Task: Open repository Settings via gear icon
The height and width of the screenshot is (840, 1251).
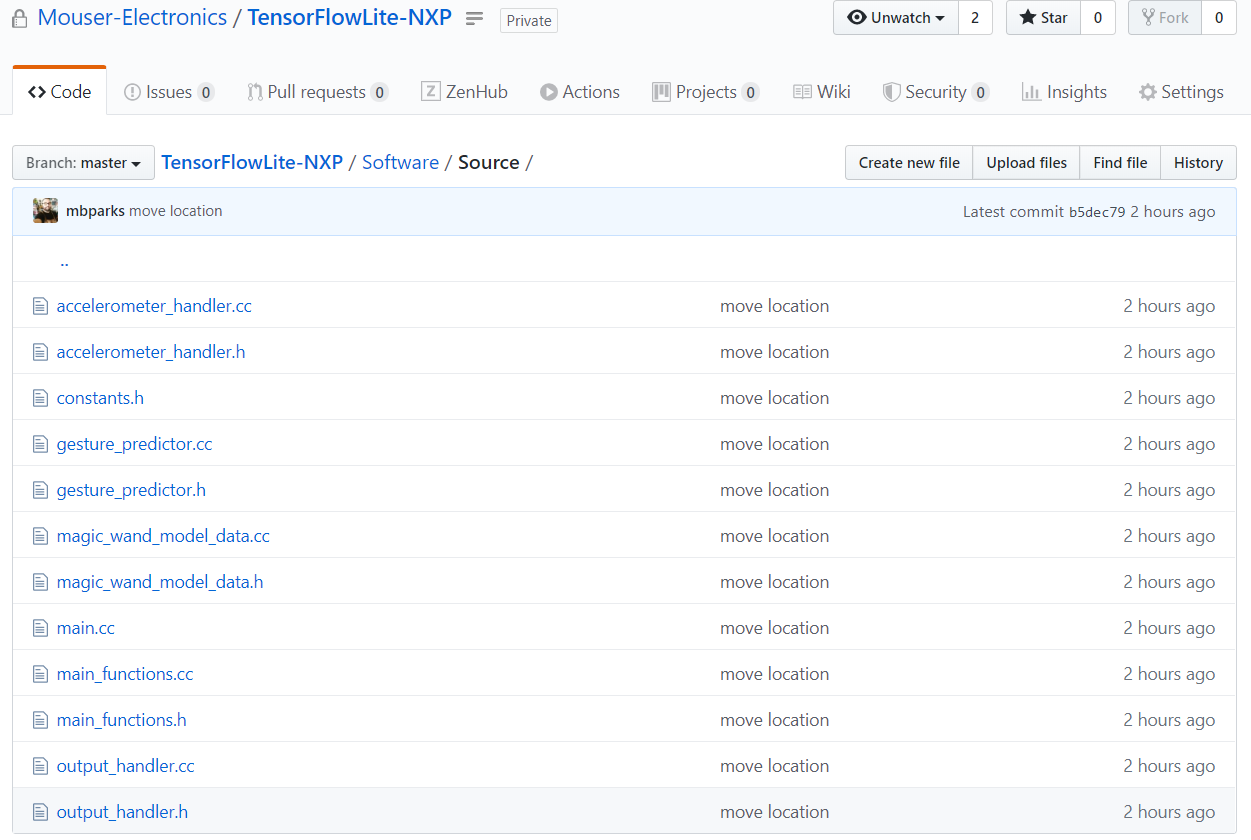Action: click(1146, 91)
